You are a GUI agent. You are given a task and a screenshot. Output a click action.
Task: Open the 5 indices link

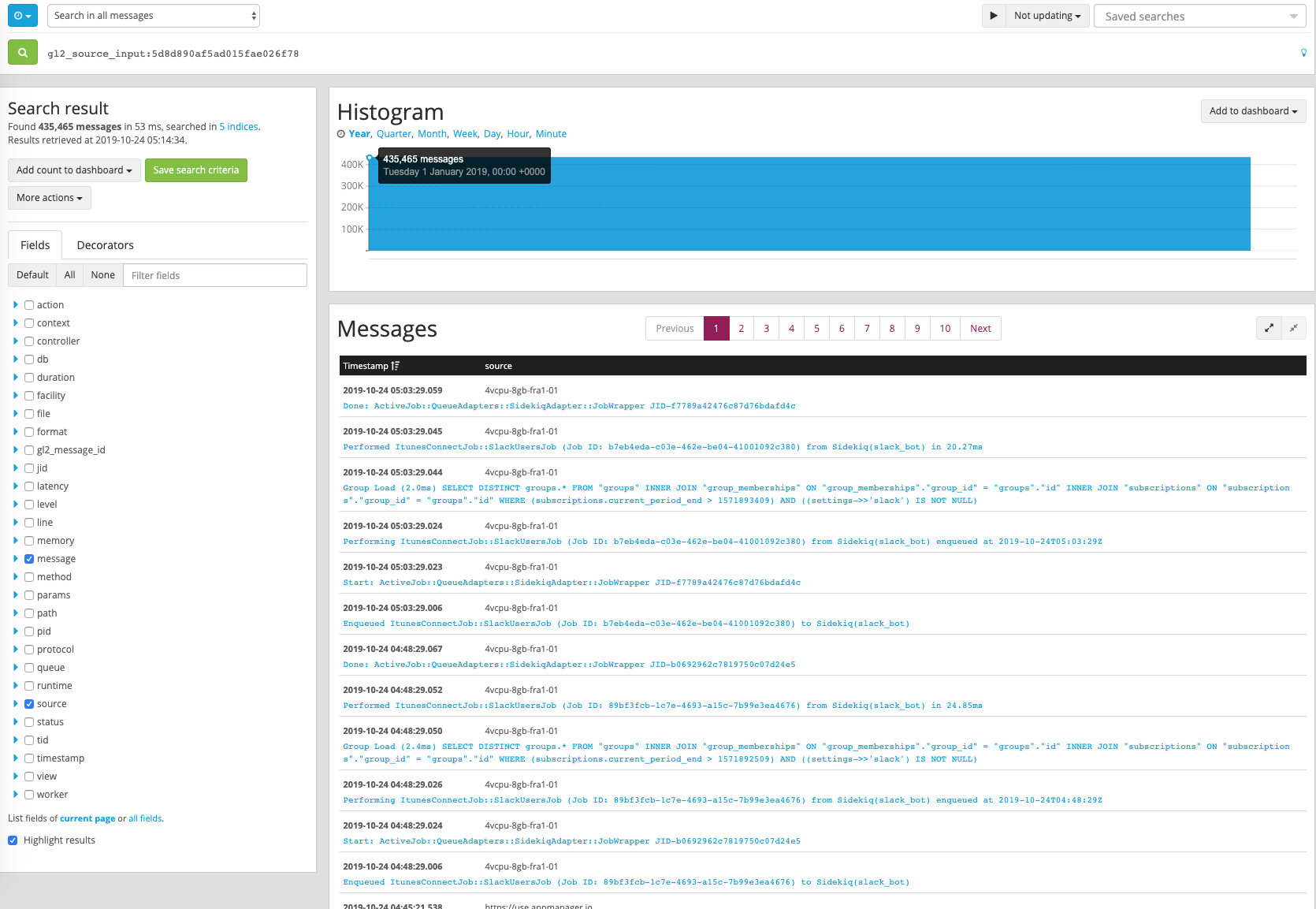click(x=239, y=126)
